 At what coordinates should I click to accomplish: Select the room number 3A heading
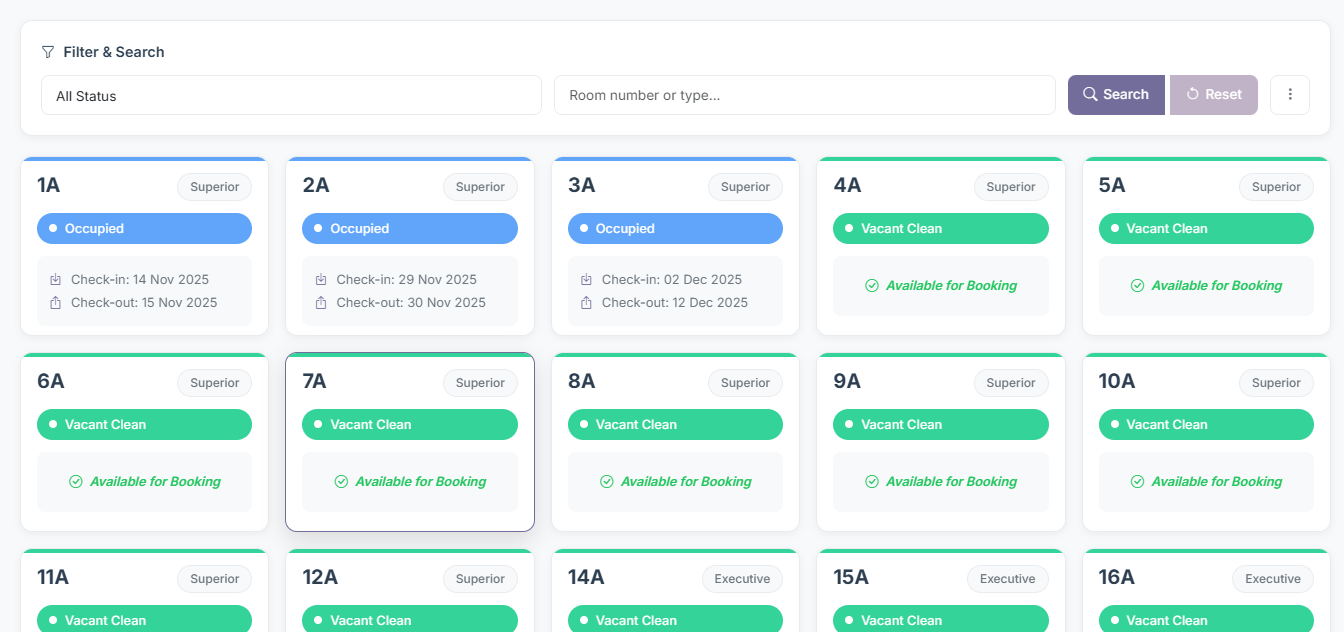(582, 186)
